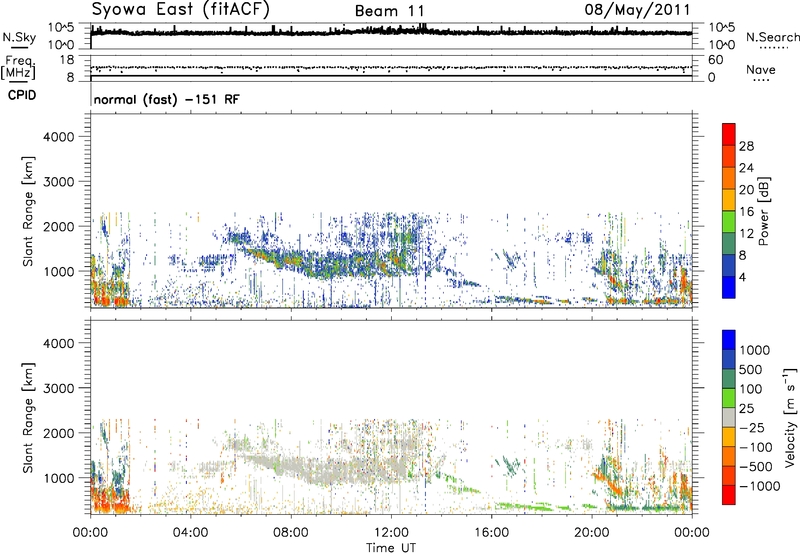Click the dotted frequency trace in the Freq. strip
The image size is (800, 554).
click(391, 68)
